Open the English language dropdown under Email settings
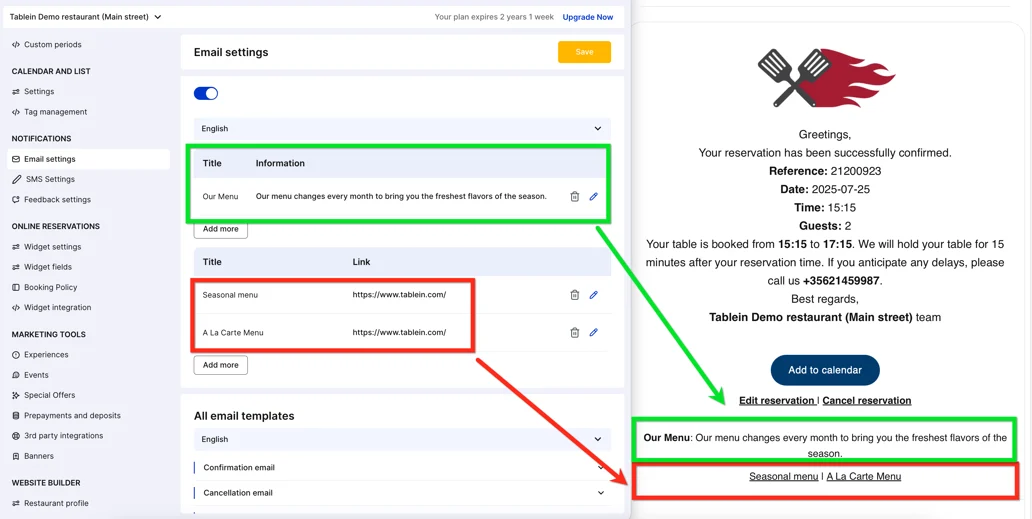Viewport: 1032px width, 519px height. pos(402,129)
